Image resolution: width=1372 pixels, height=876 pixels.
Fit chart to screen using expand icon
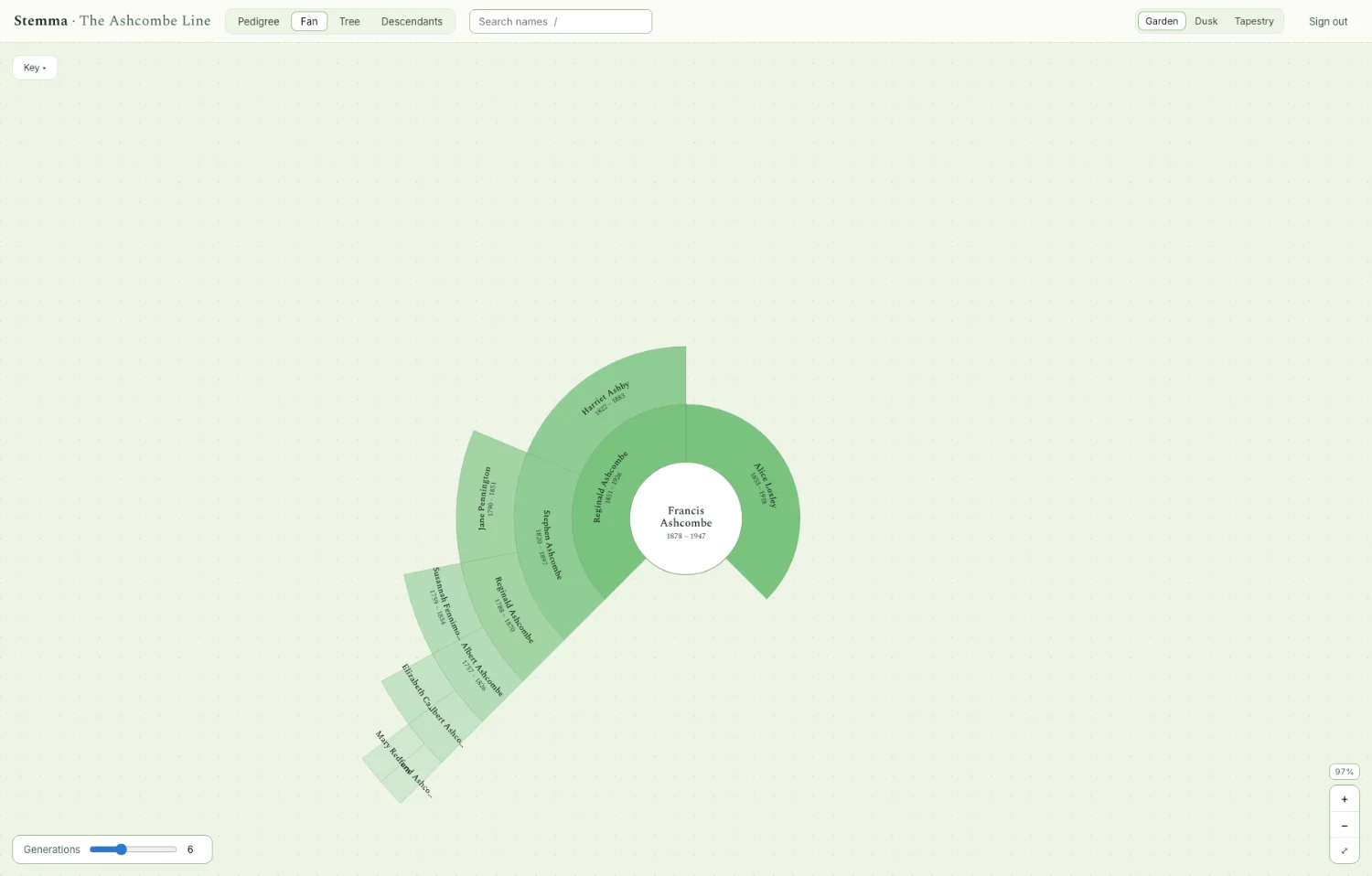pyautogui.click(x=1344, y=851)
